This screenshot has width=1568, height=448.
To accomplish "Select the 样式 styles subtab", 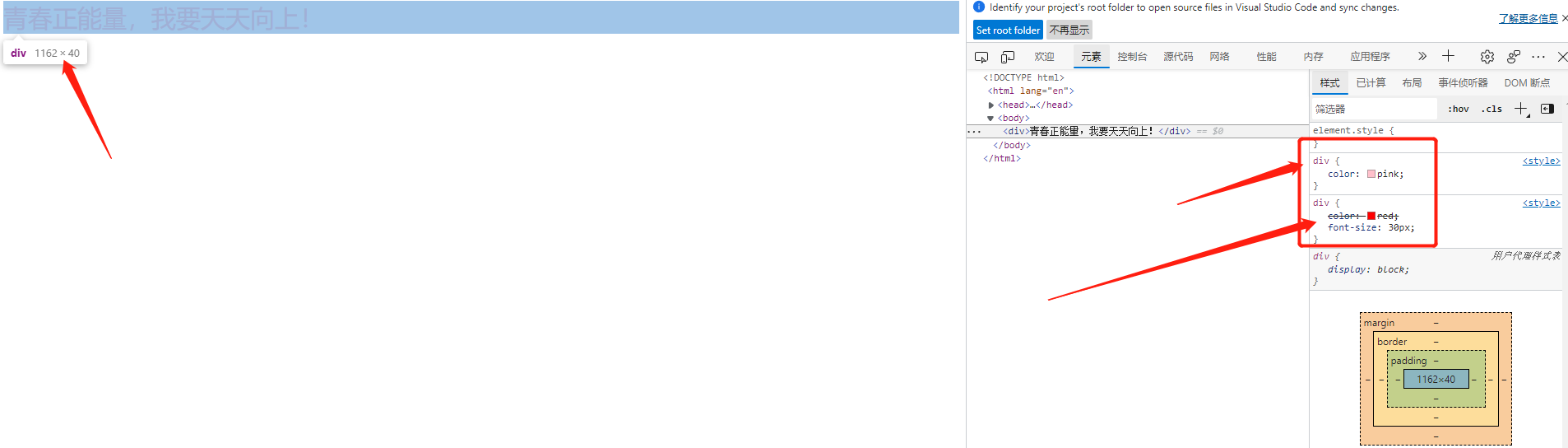I will (1329, 83).
